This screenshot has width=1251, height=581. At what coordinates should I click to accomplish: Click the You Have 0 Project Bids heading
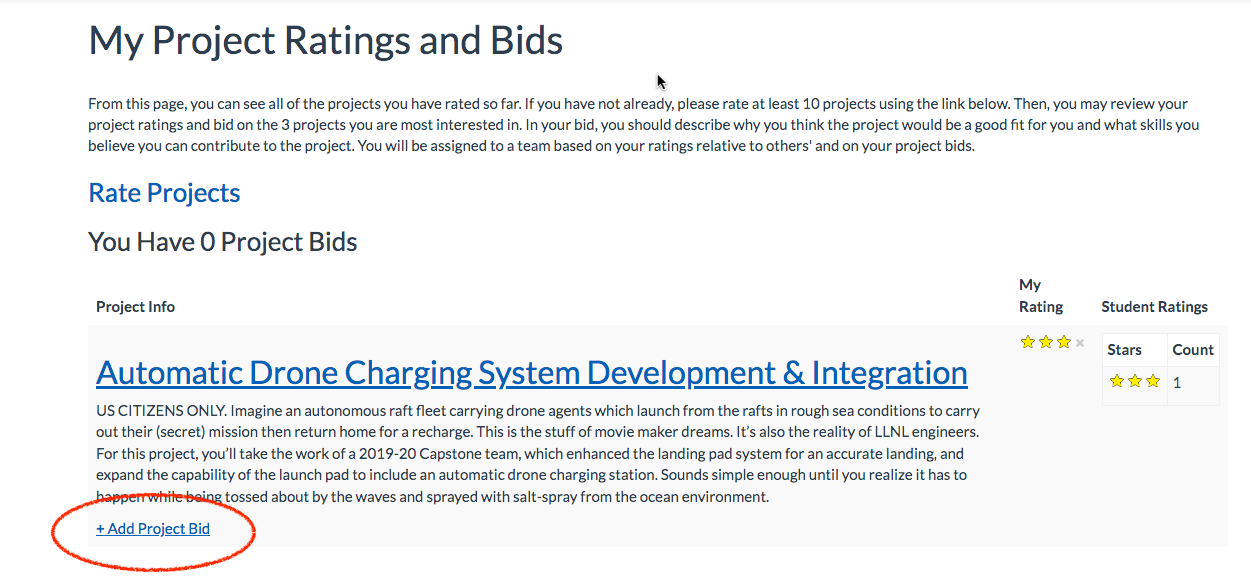[x=222, y=242]
